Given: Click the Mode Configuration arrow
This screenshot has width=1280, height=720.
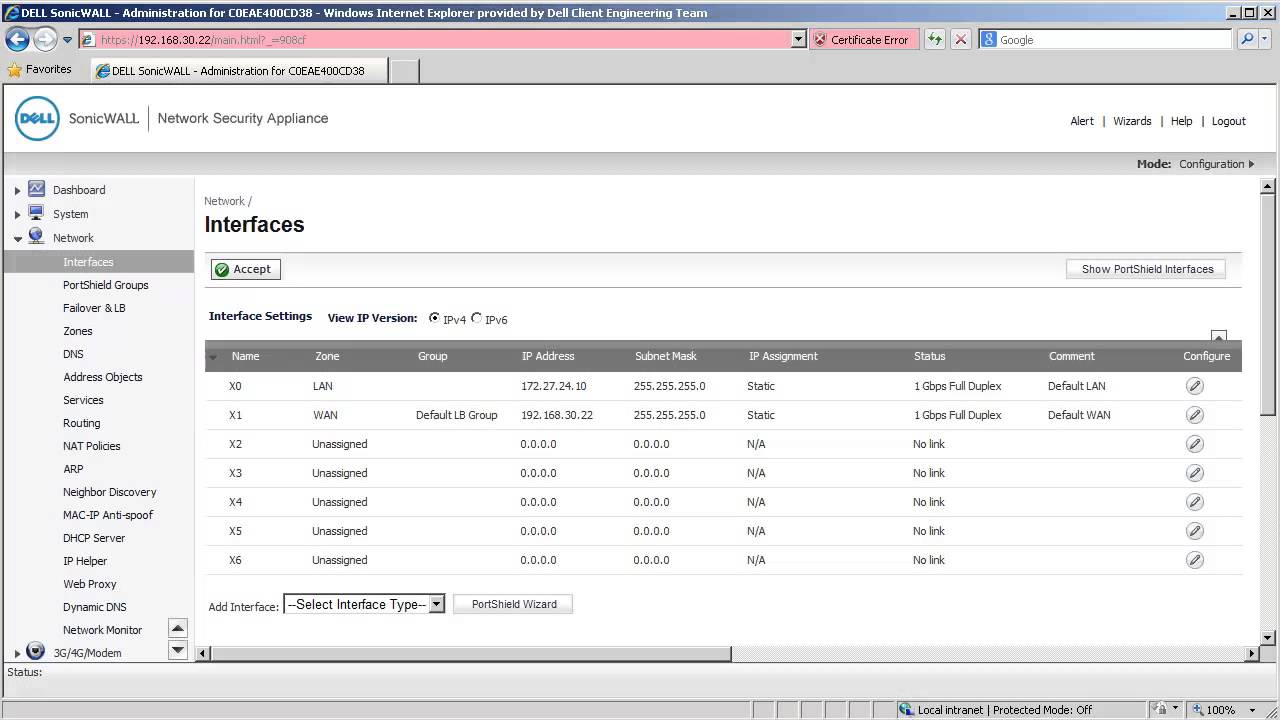Looking at the screenshot, I should tap(1250, 164).
